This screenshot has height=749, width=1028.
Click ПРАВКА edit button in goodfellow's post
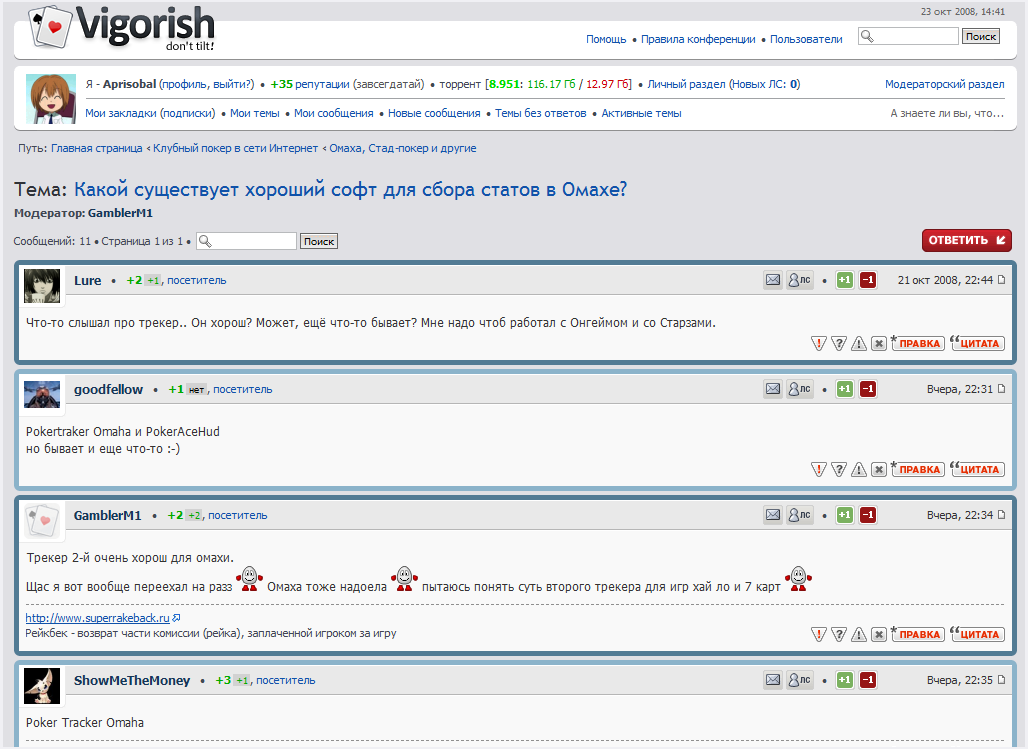click(917, 469)
